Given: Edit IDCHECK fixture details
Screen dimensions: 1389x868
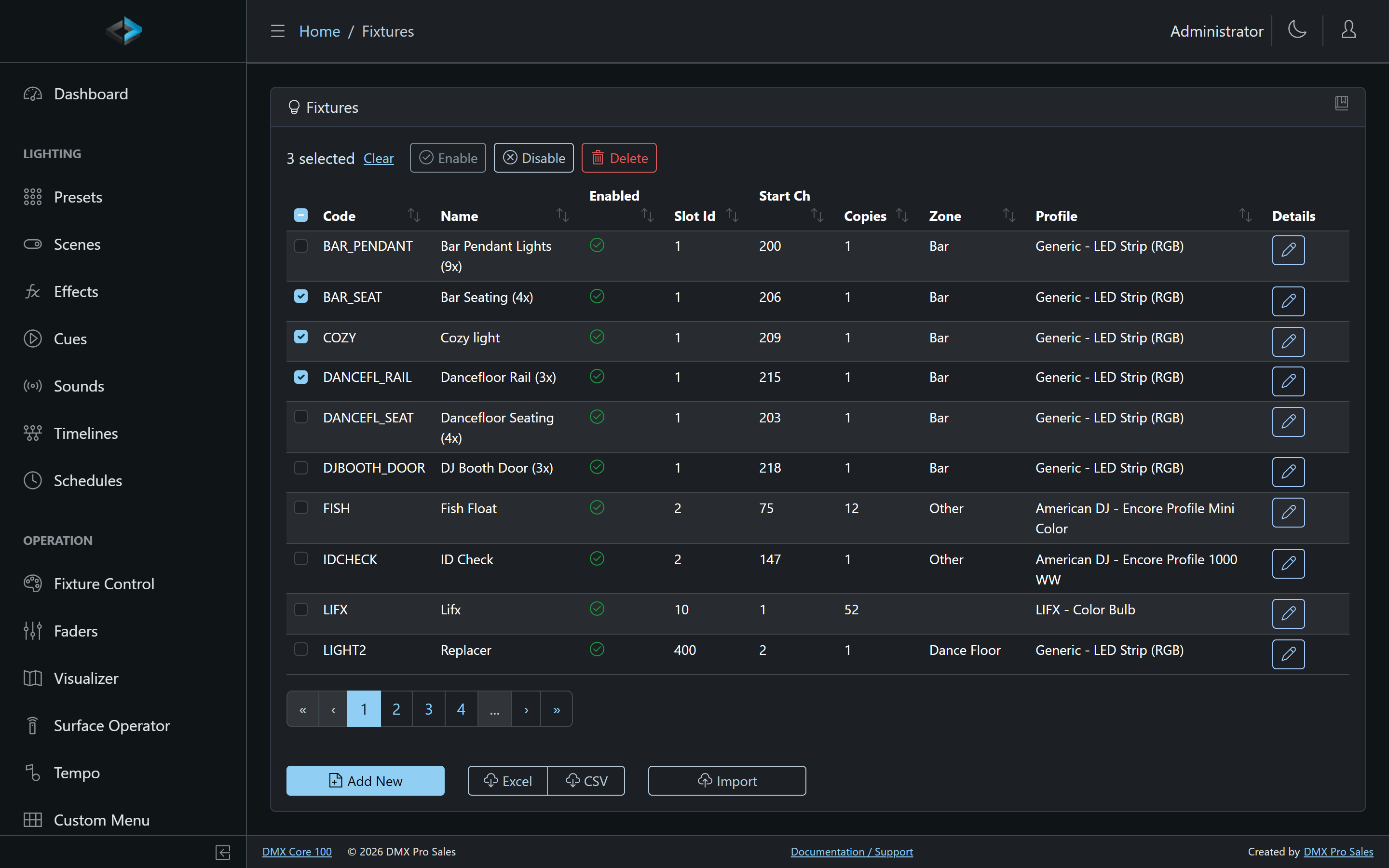Looking at the screenshot, I should coord(1288,564).
